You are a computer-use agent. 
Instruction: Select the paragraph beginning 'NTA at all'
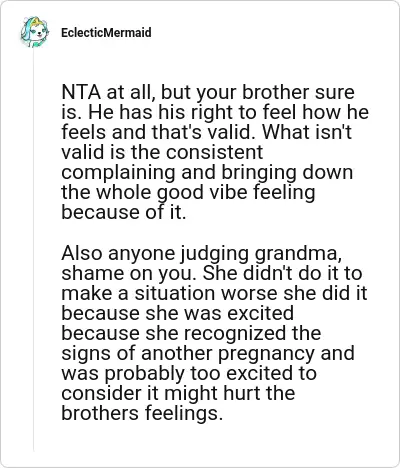(x=215, y=152)
